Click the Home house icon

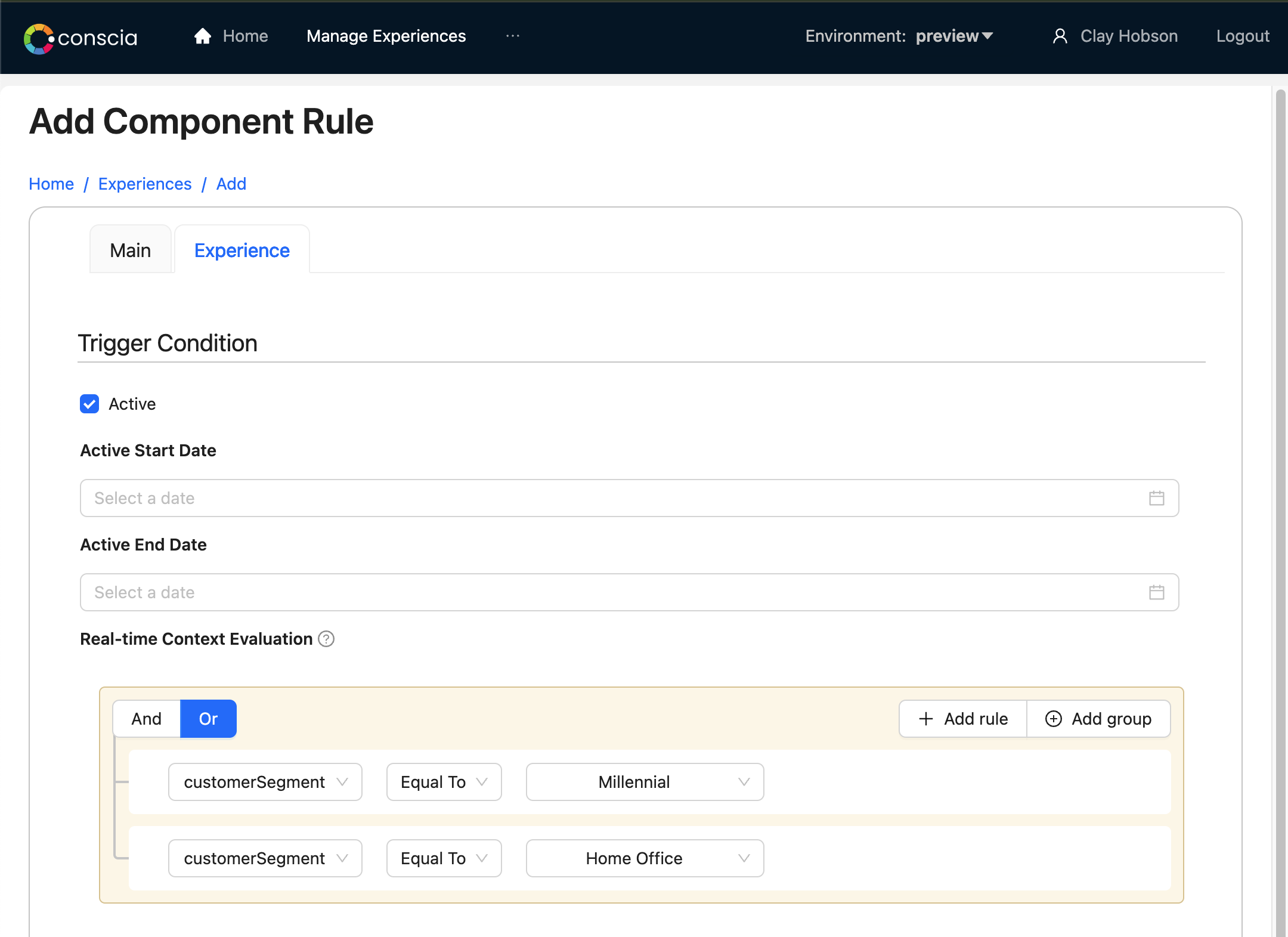tap(203, 36)
